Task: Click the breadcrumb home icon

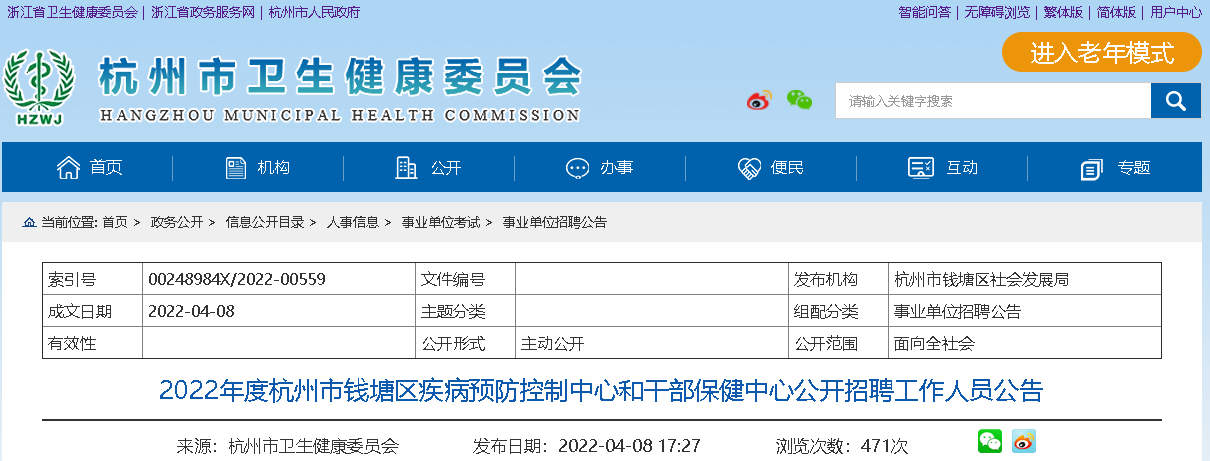Action: point(29,222)
